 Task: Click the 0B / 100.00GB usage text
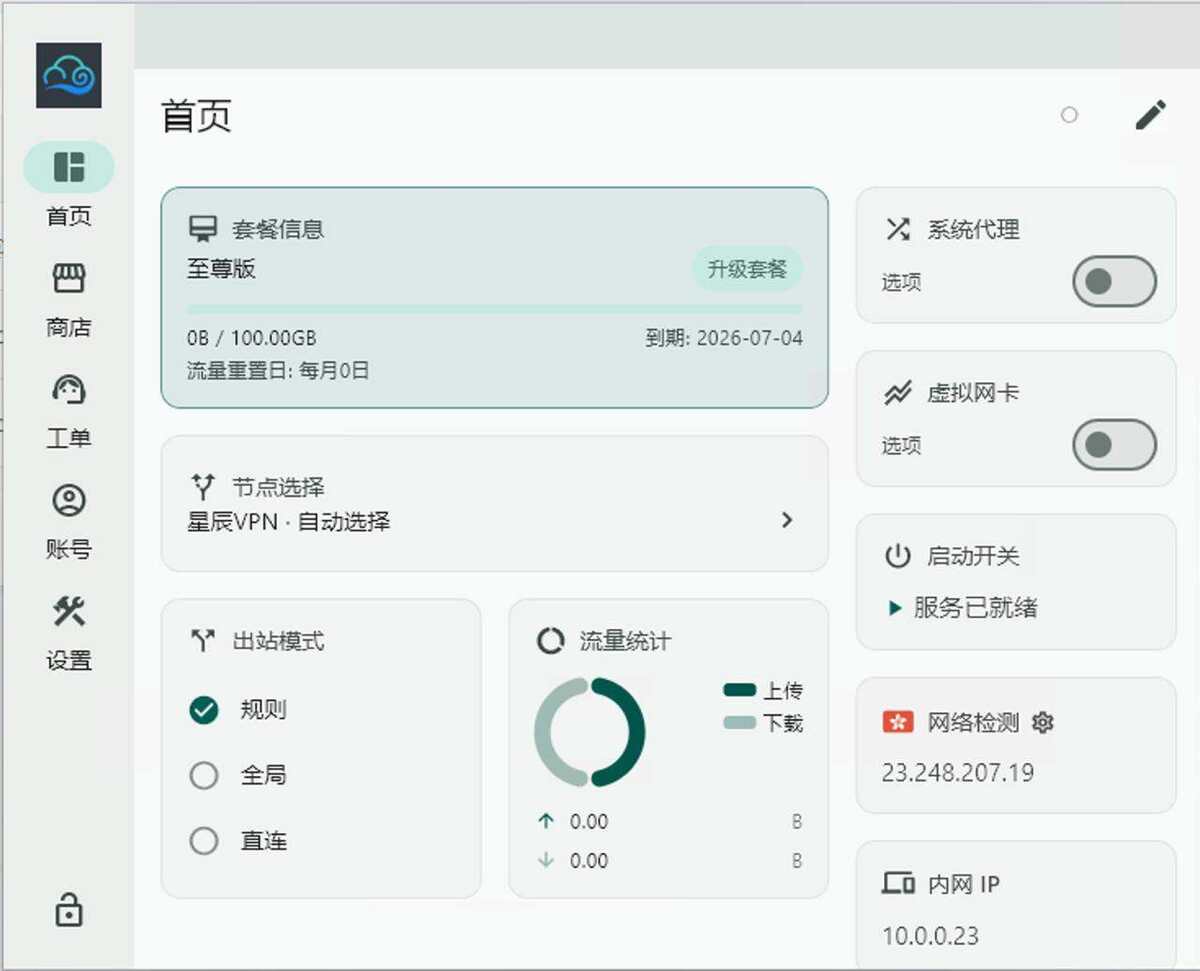point(252,338)
